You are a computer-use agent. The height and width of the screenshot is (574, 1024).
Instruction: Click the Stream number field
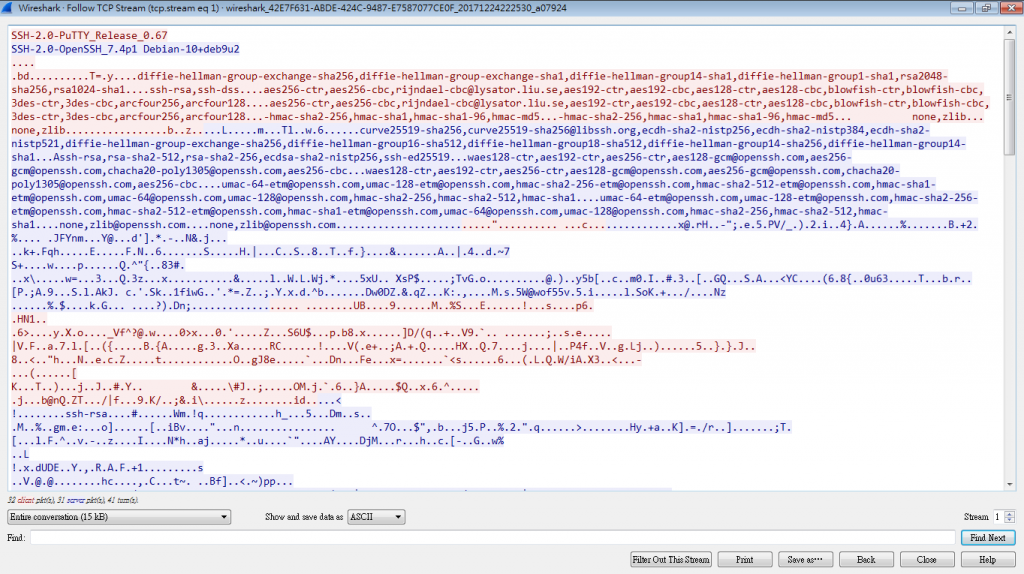coord(998,517)
